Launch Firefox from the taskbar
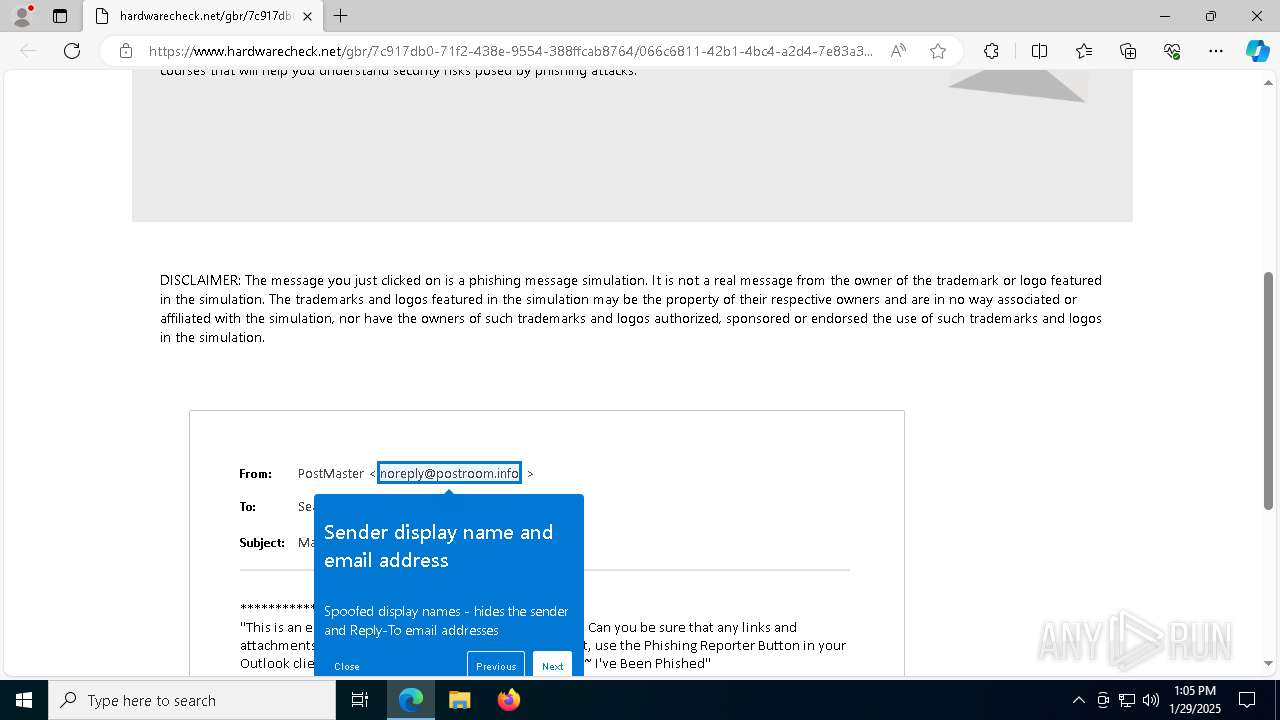Image resolution: width=1280 pixels, height=720 pixels. coord(508,700)
